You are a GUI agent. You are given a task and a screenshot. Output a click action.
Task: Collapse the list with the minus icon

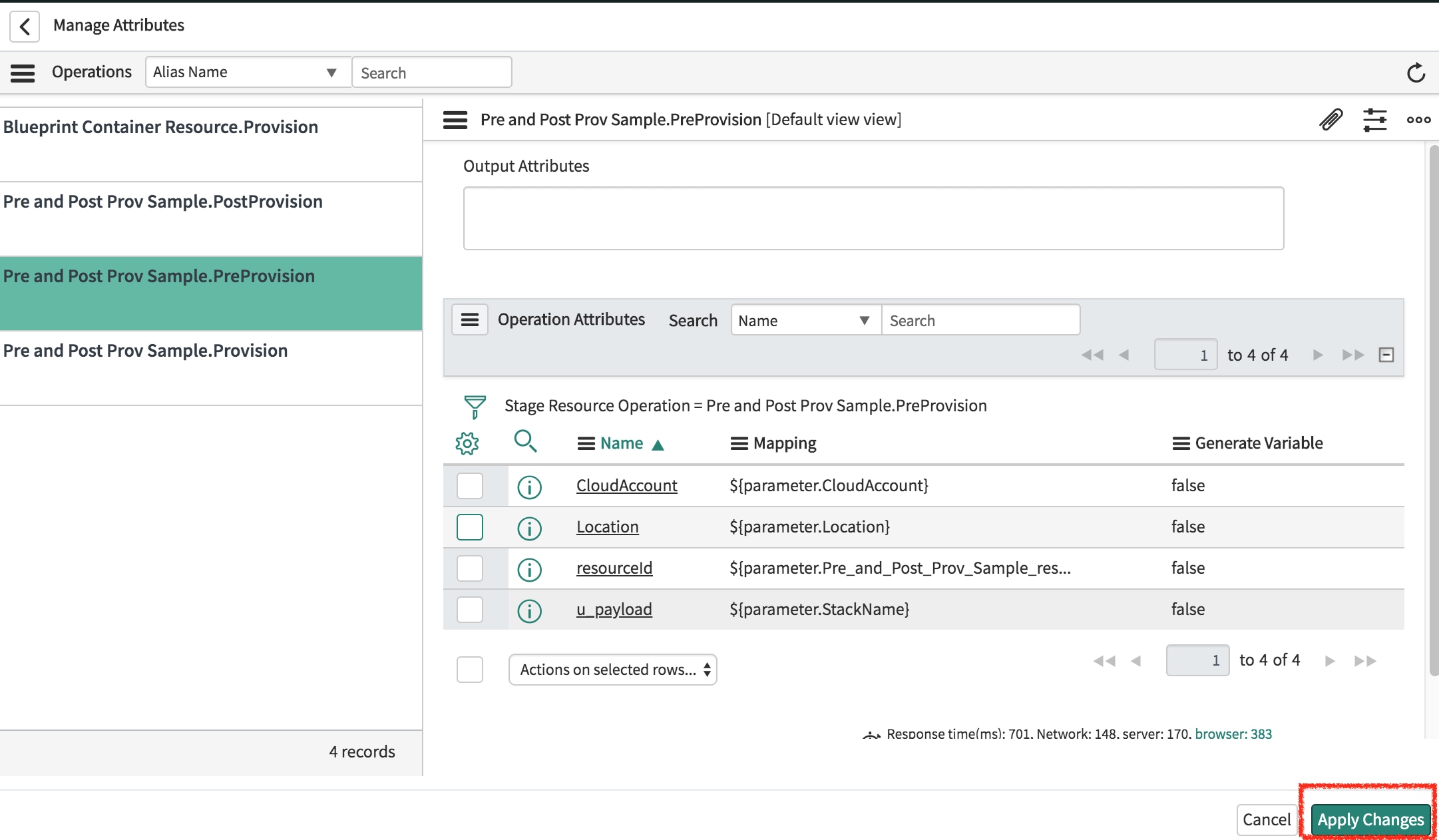1387,355
